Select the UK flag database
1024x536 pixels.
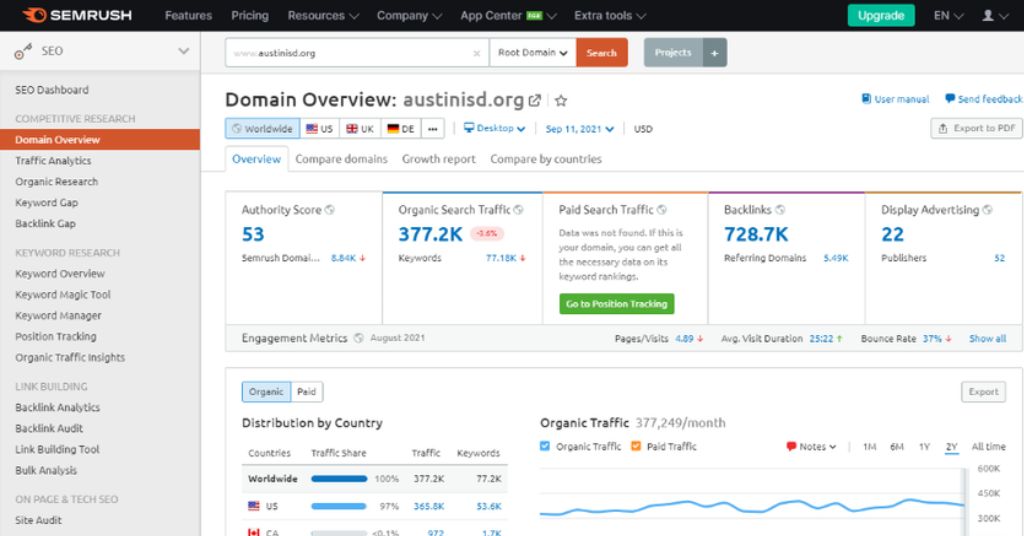[360, 129]
